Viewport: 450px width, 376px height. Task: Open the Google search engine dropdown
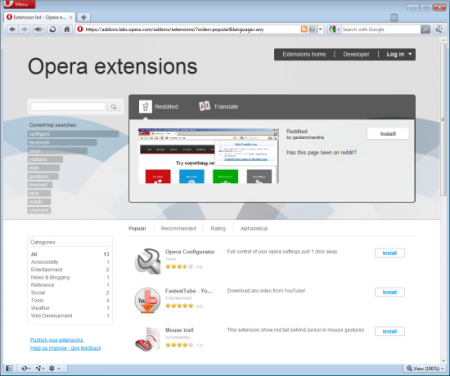click(x=334, y=29)
